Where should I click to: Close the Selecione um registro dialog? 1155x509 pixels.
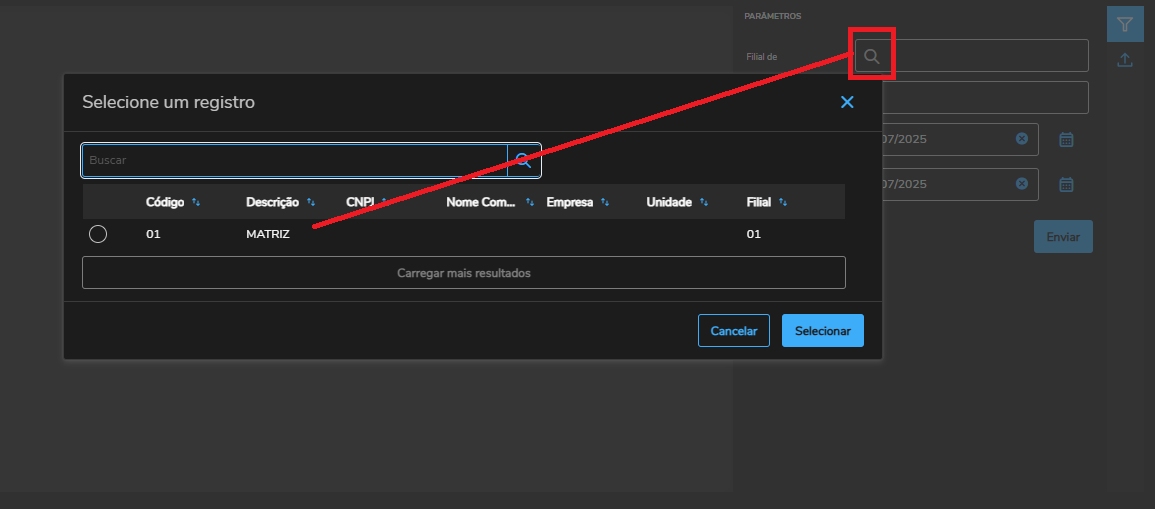847,102
